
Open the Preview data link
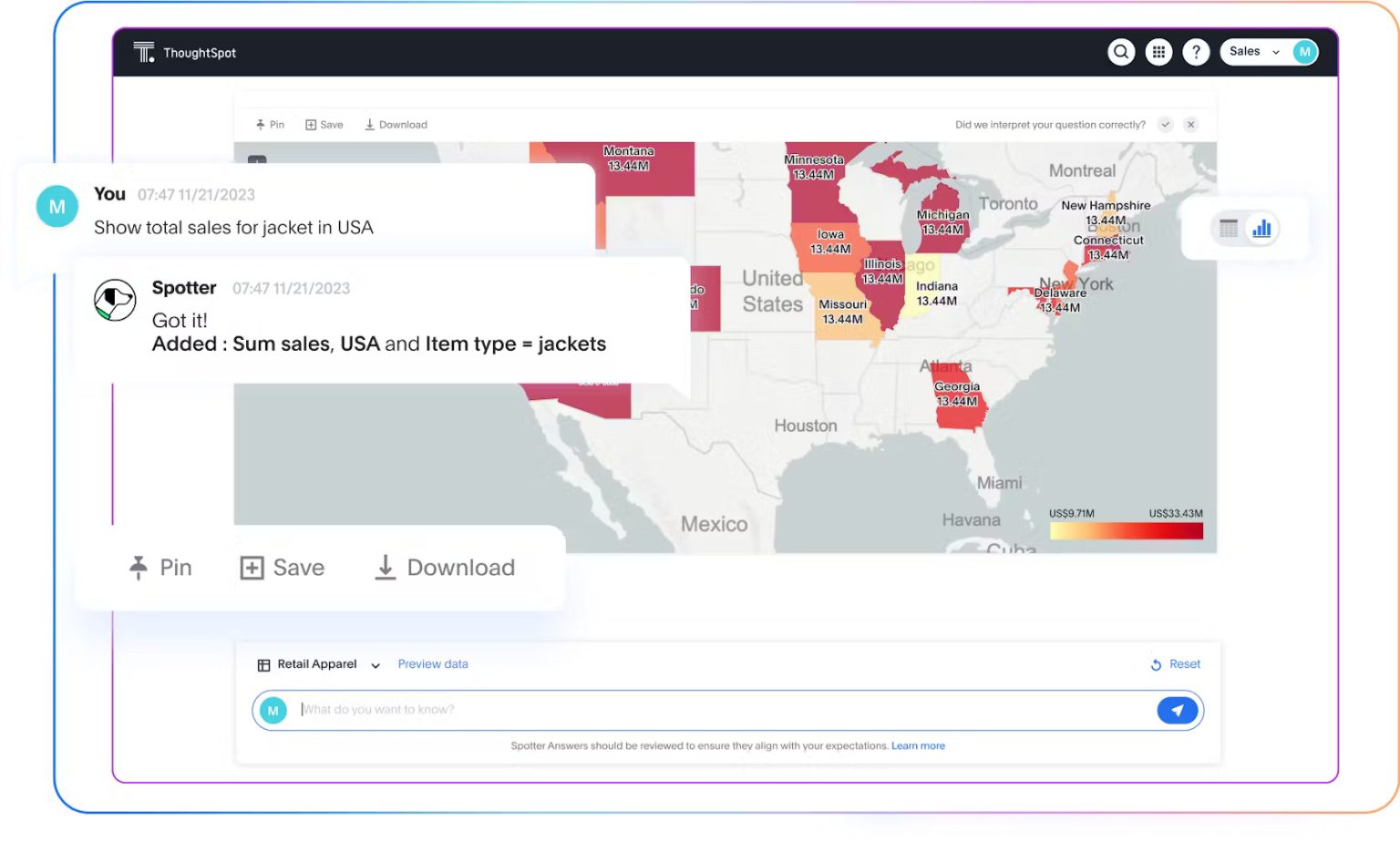[432, 664]
